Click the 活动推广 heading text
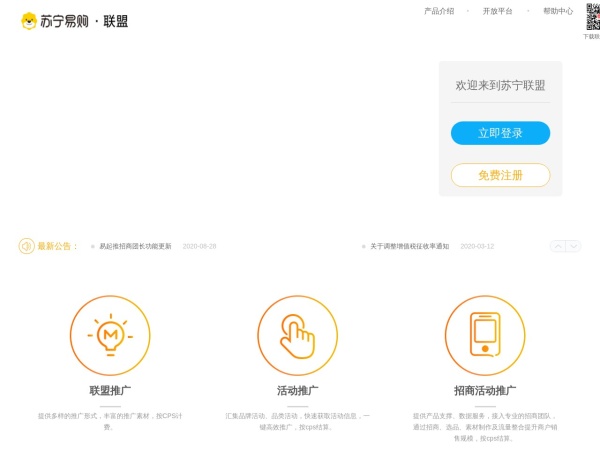Image resolution: width=600 pixels, height=450 pixels. pyautogui.click(x=297, y=390)
